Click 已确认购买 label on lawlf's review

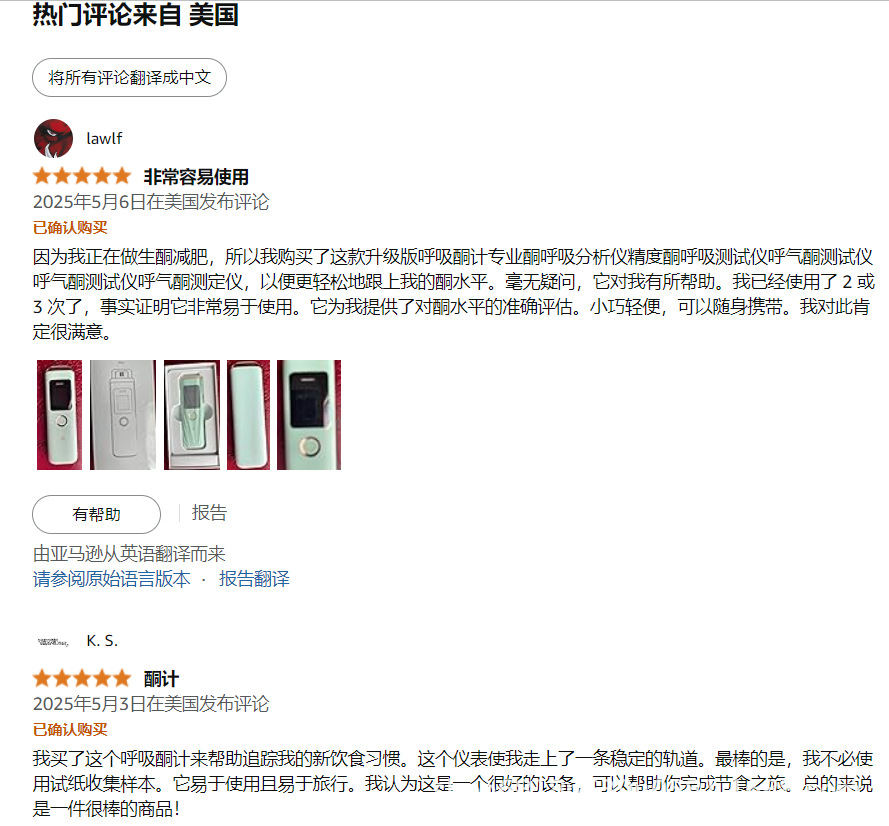(x=70, y=227)
